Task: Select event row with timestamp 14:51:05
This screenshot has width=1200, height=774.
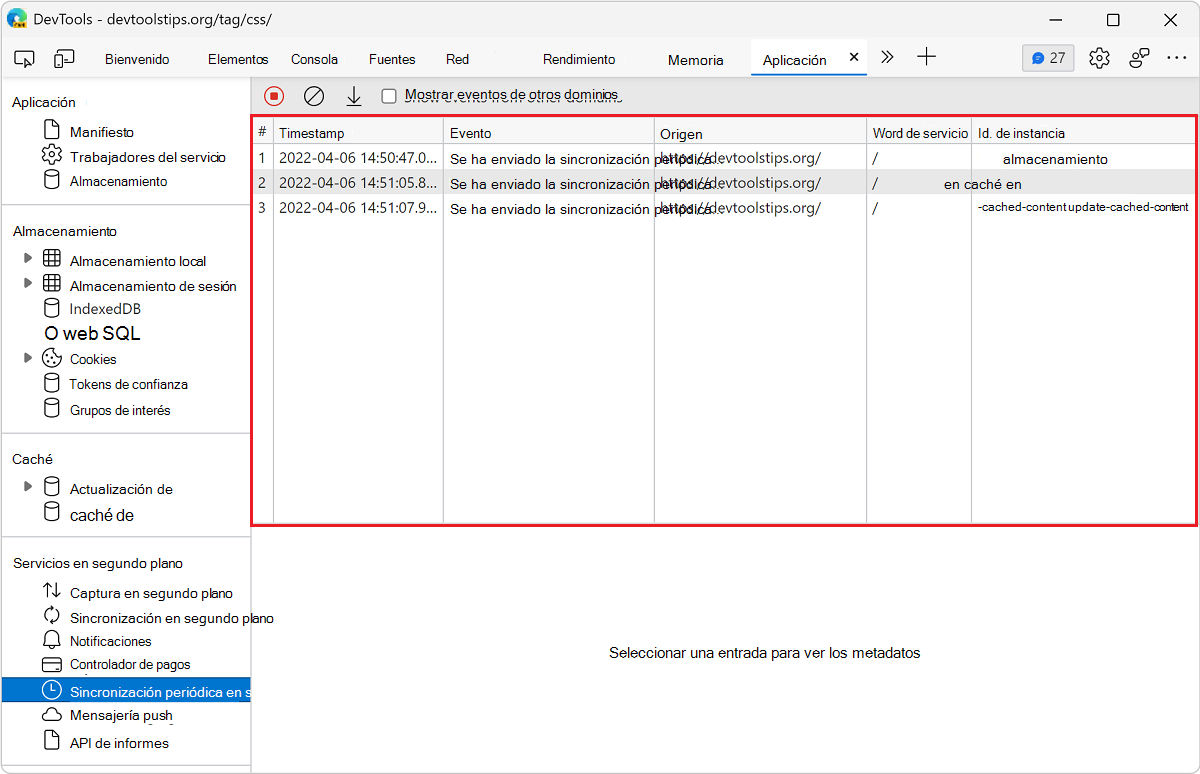Action: click(x=724, y=183)
